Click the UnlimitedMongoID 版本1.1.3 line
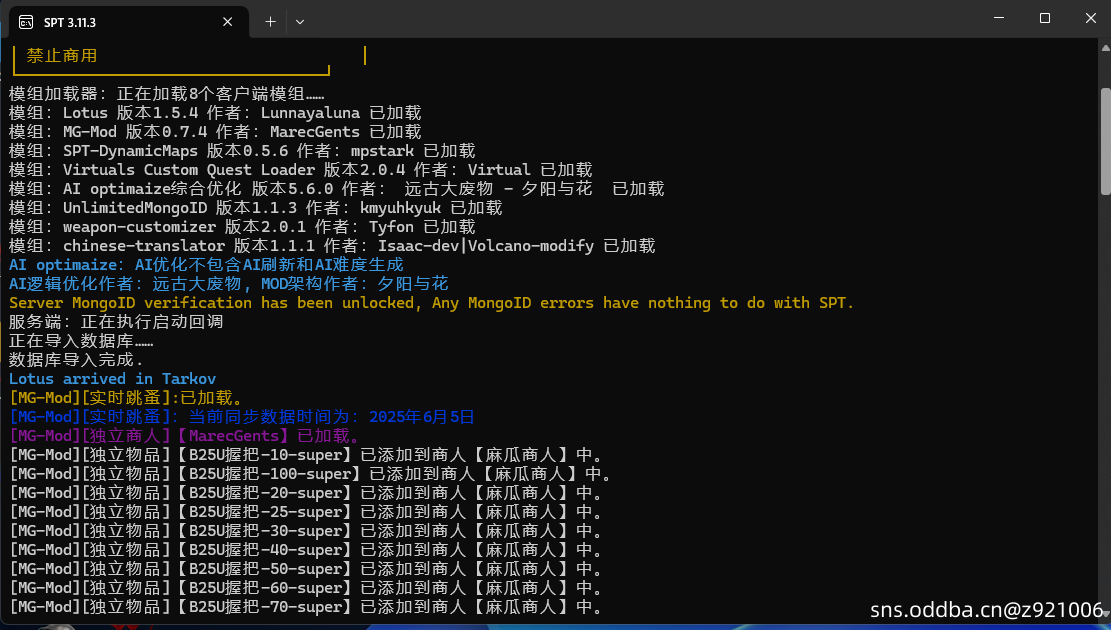The image size is (1111, 630). coord(255,208)
